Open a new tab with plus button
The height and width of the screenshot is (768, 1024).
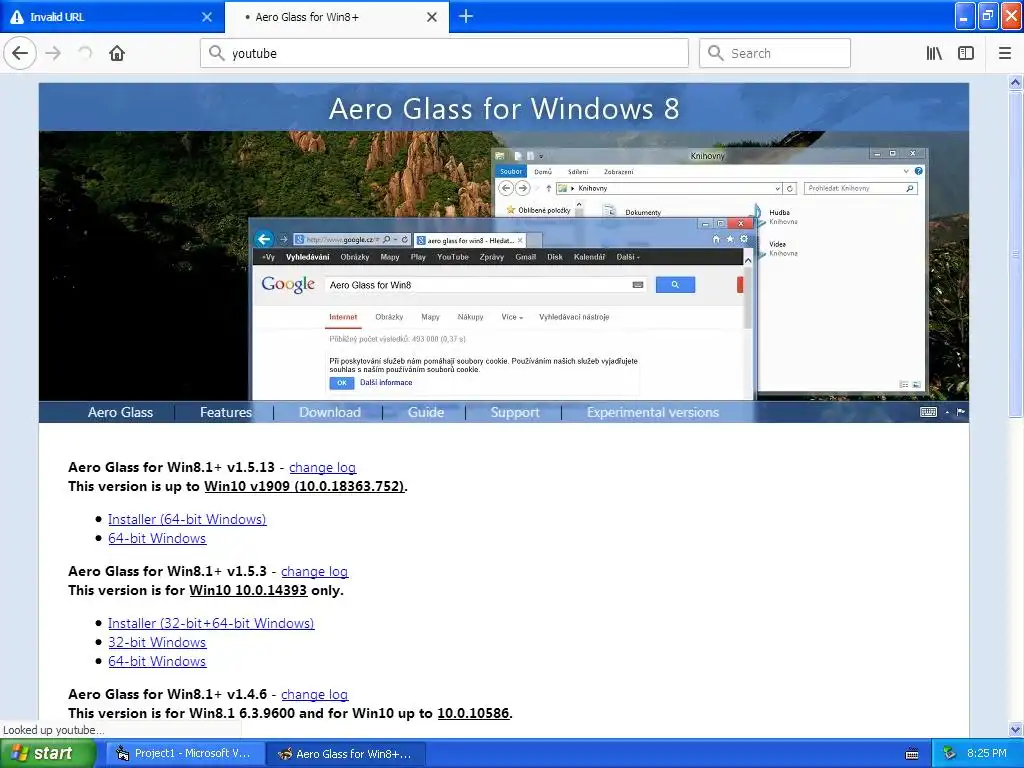coord(466,16)
